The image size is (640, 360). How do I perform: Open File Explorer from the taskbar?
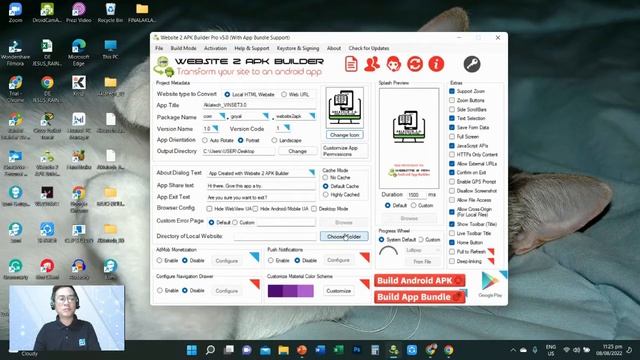tap(283, 350)
